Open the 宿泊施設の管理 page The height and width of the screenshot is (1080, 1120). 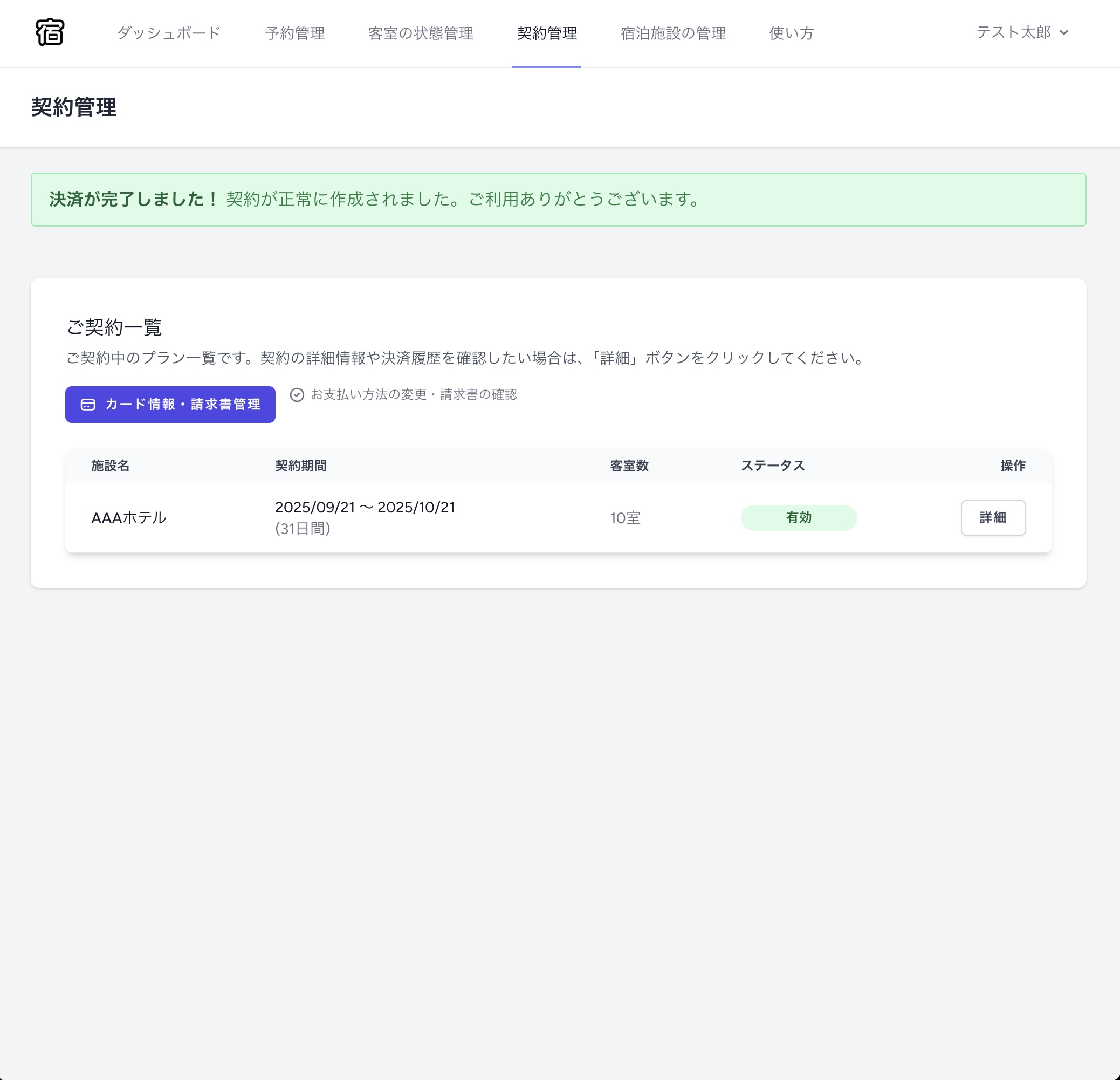tap(672, 33)
